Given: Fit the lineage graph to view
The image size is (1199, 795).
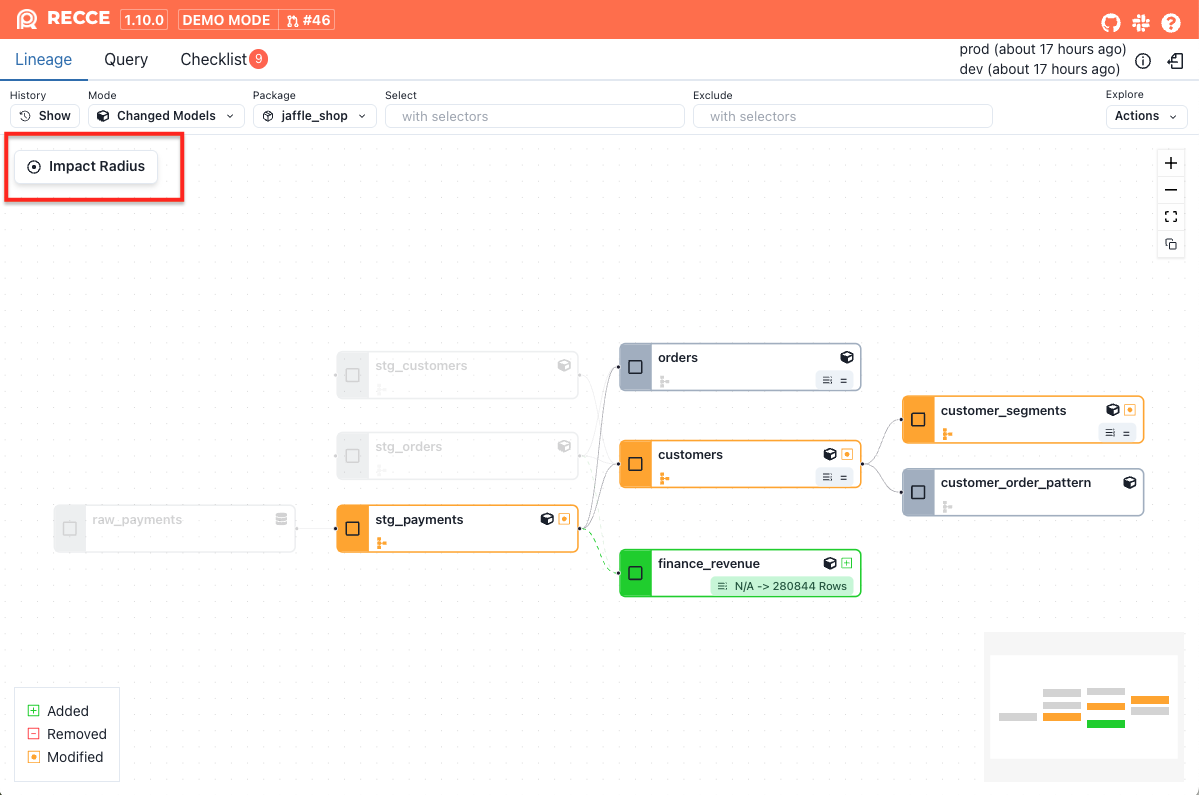Looking at the screenshot, I should point(1171,217).
